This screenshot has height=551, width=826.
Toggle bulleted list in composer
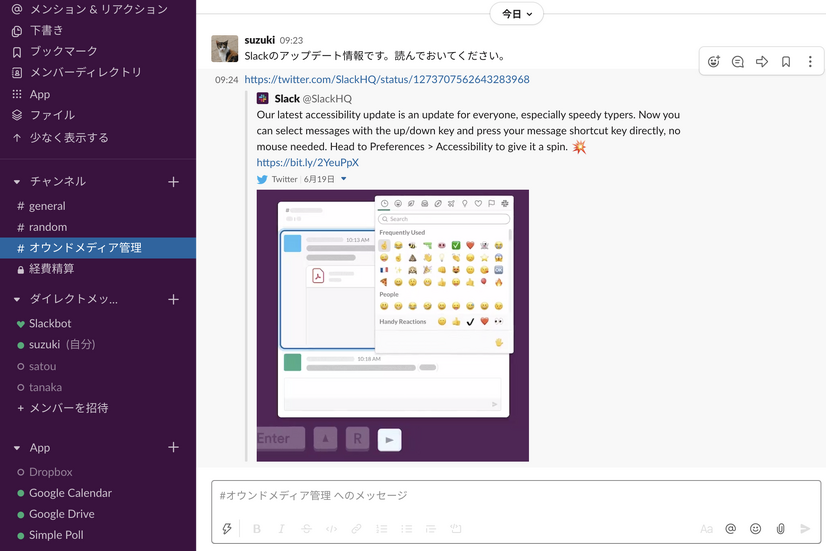pyautogui.click(x=406, y=528)
